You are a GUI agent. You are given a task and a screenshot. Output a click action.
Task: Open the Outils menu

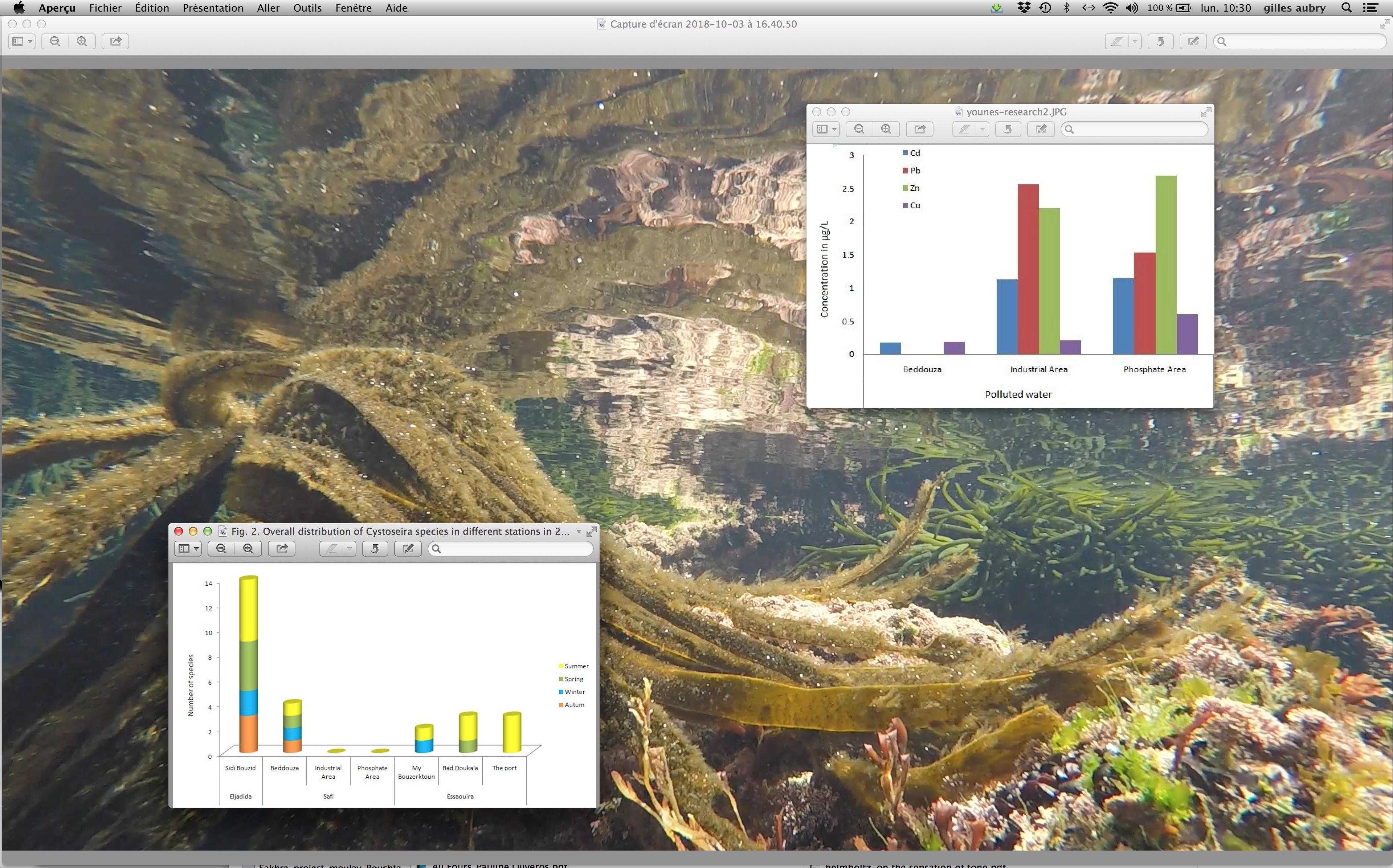coord(307,8)
